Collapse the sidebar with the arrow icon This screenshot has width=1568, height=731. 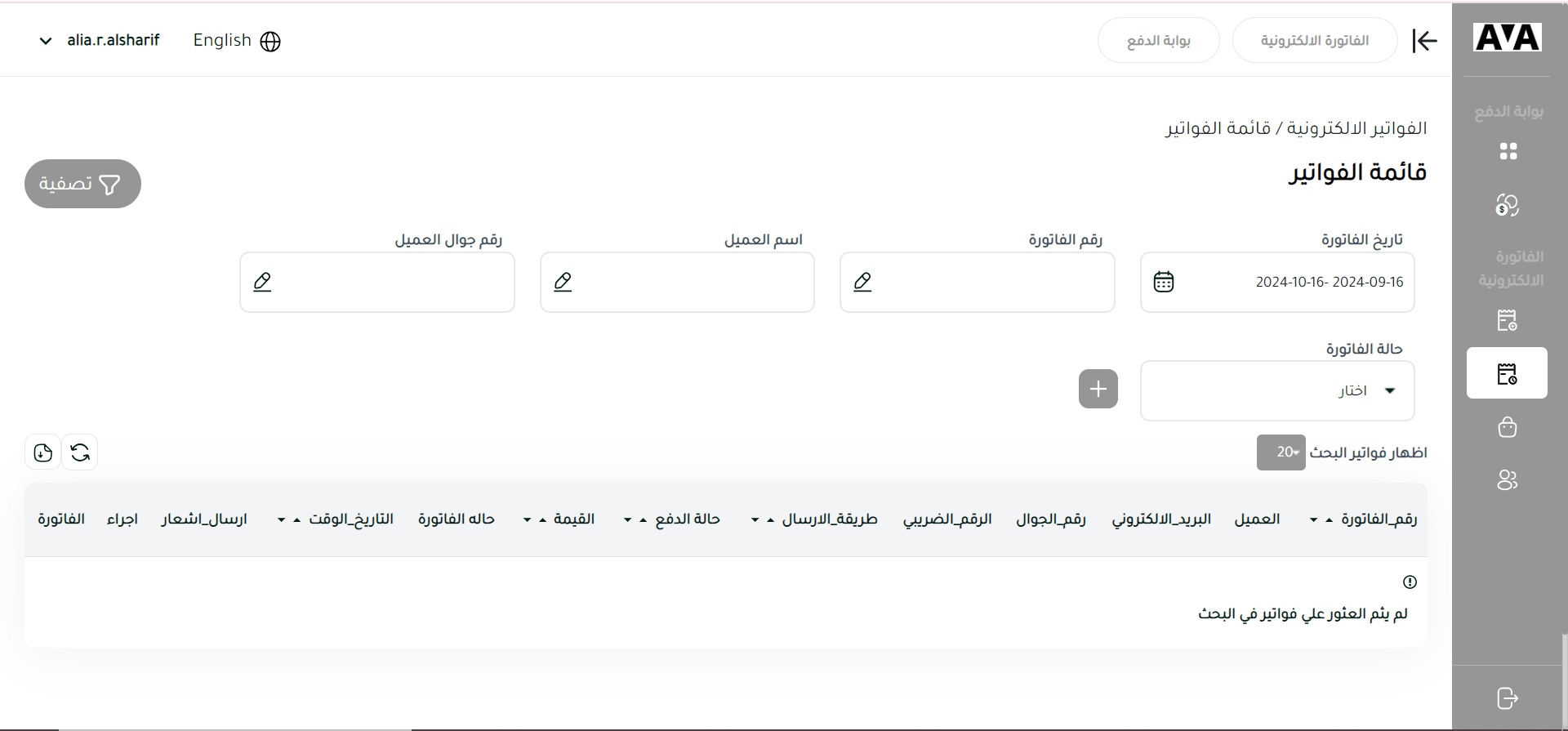[x=1424, y=41]
